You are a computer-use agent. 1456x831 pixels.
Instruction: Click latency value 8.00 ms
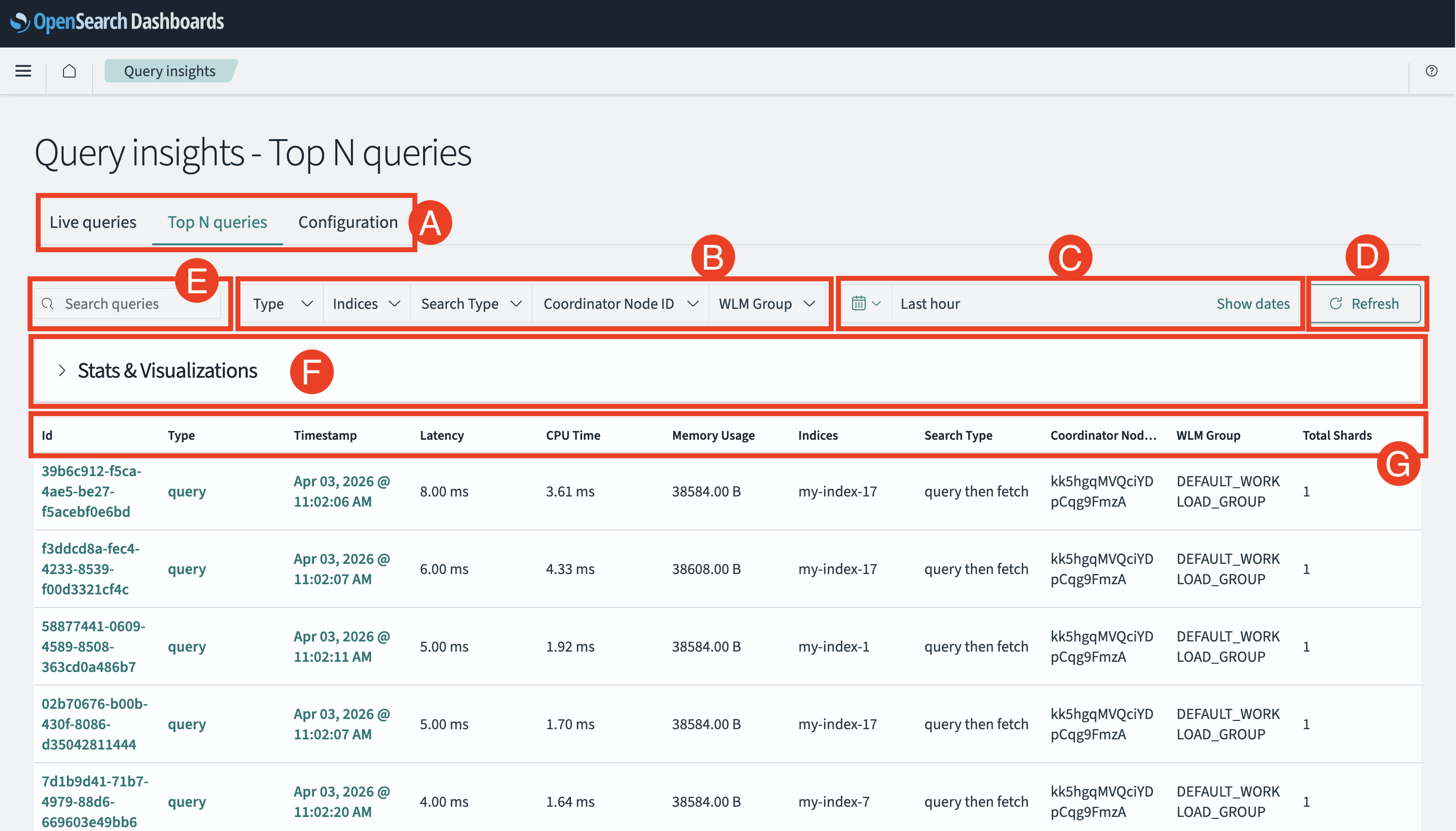pyautogui.click(x=444, y=492)
